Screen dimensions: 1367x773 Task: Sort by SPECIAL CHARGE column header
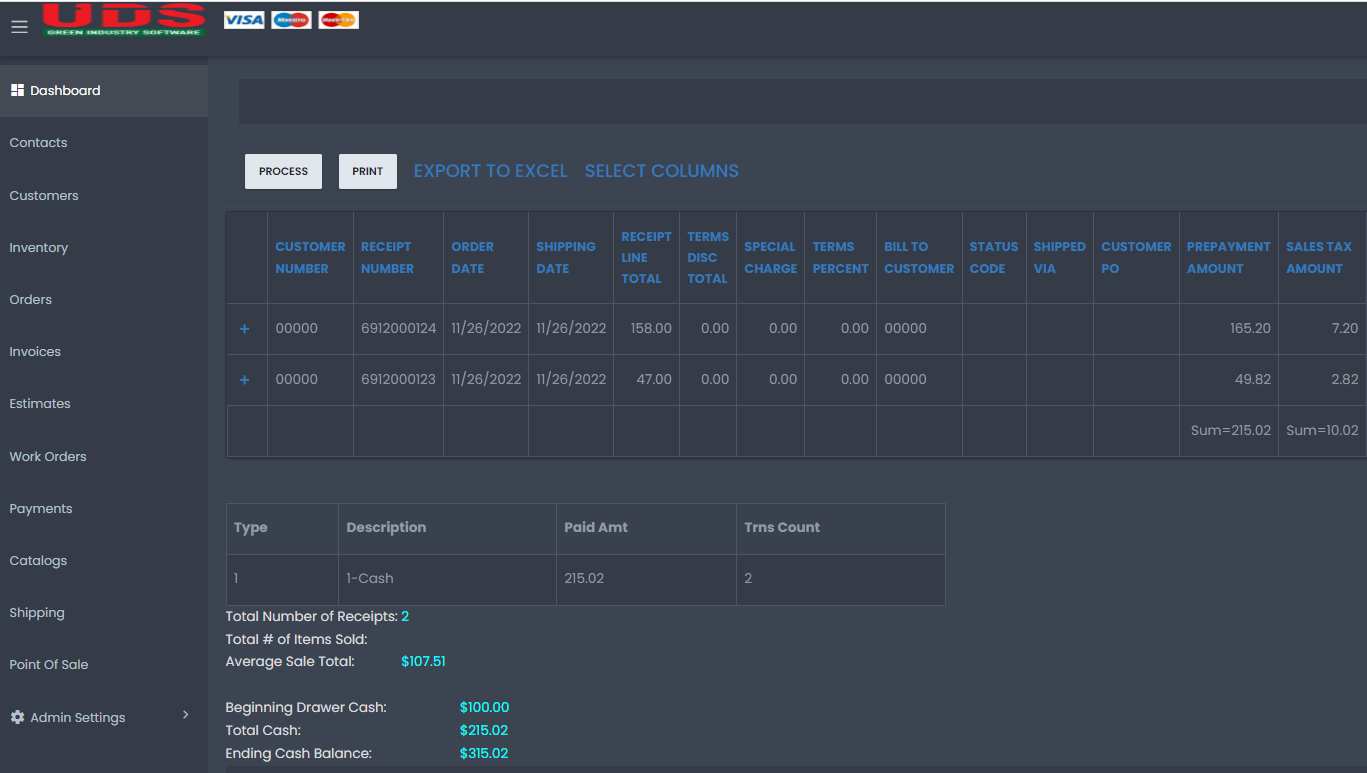click(770, 257)
